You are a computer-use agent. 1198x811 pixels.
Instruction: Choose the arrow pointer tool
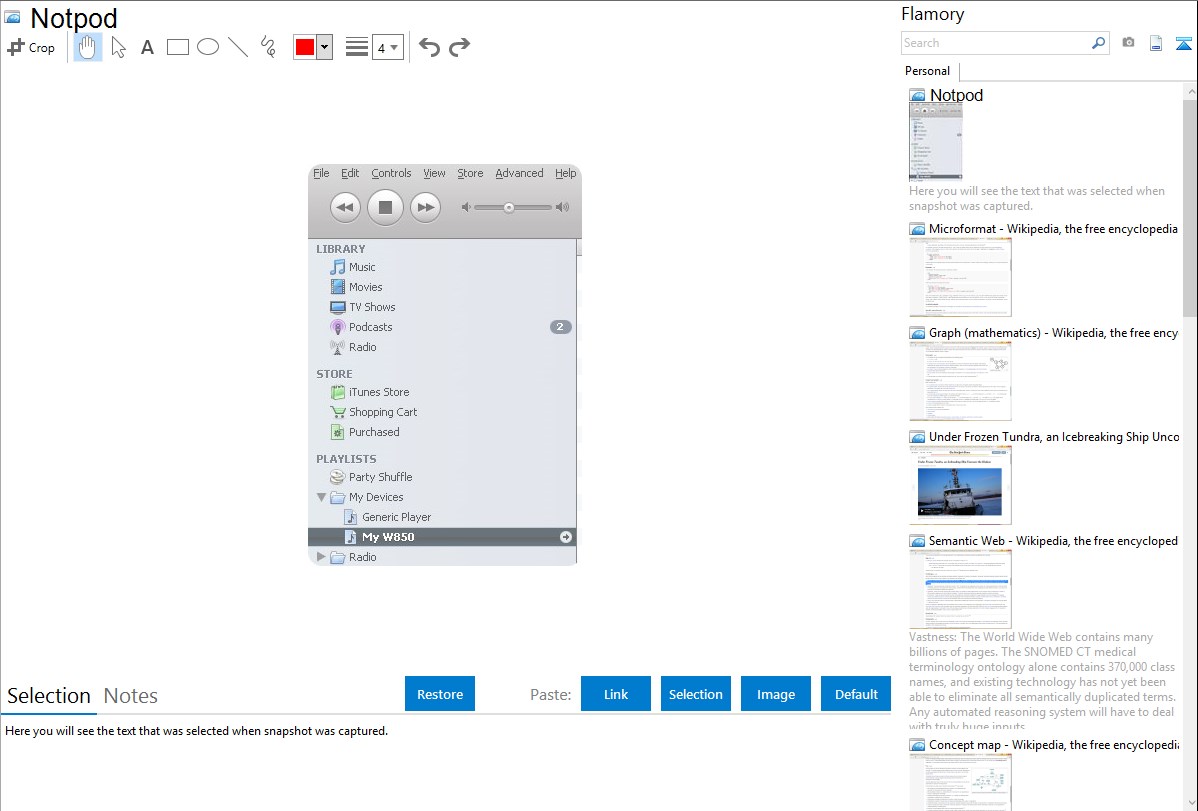pyautogui.click(x=118, y=47)
